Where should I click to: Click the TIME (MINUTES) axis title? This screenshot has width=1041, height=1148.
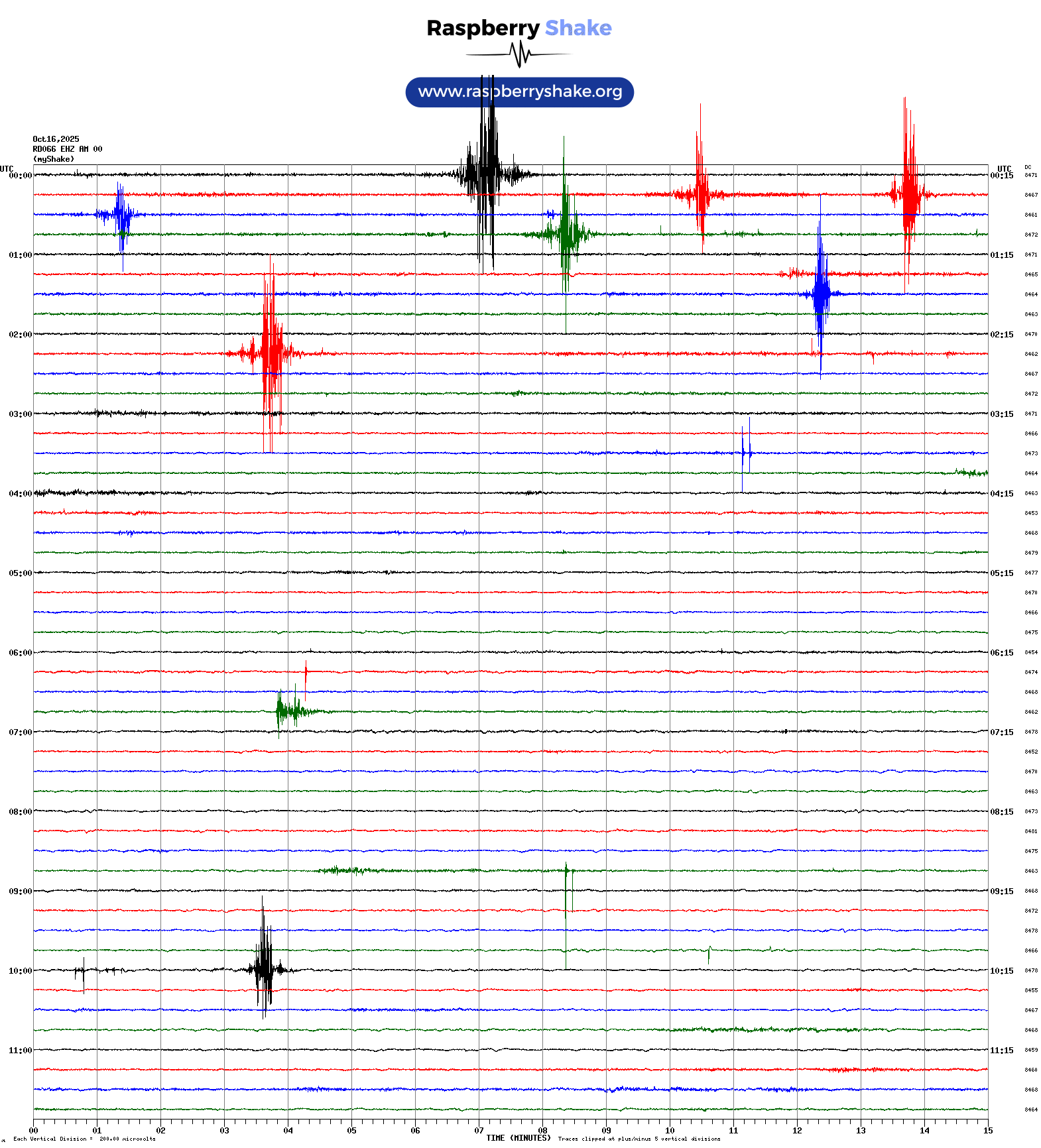coord(518,1138)
